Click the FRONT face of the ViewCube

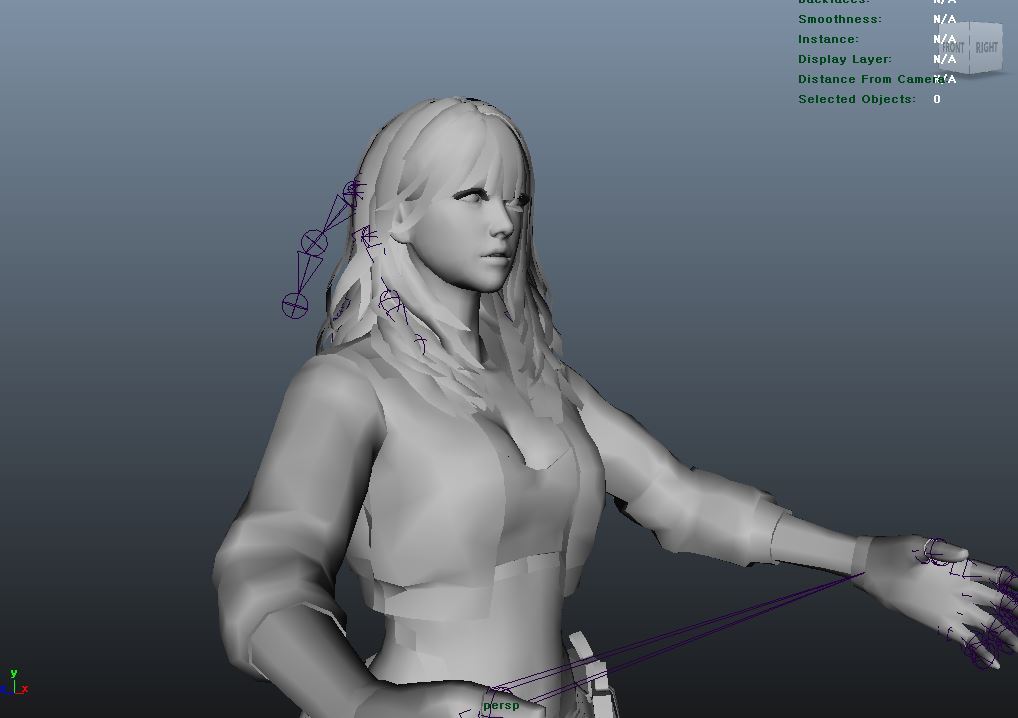(953, 48)
